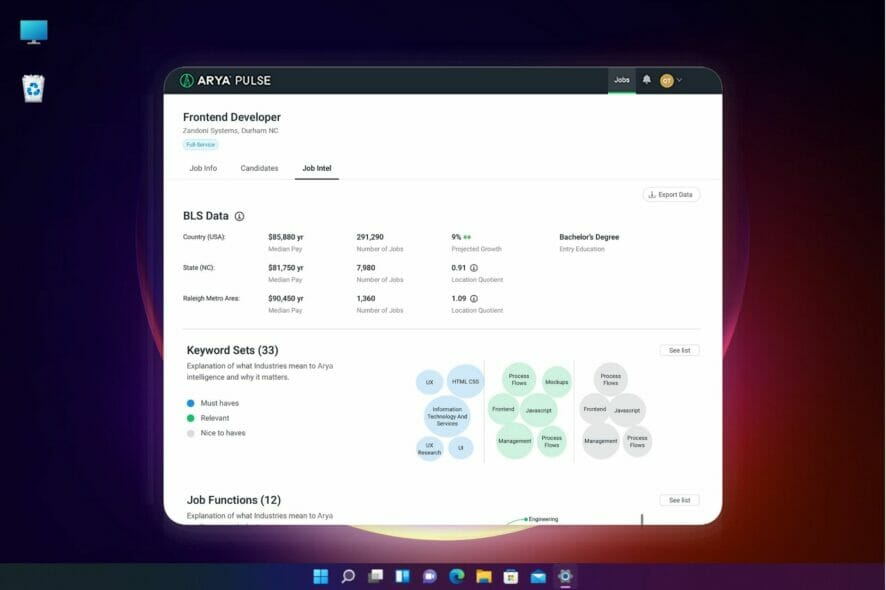Click info icon next to 1.09 quotient

[474, 298]
